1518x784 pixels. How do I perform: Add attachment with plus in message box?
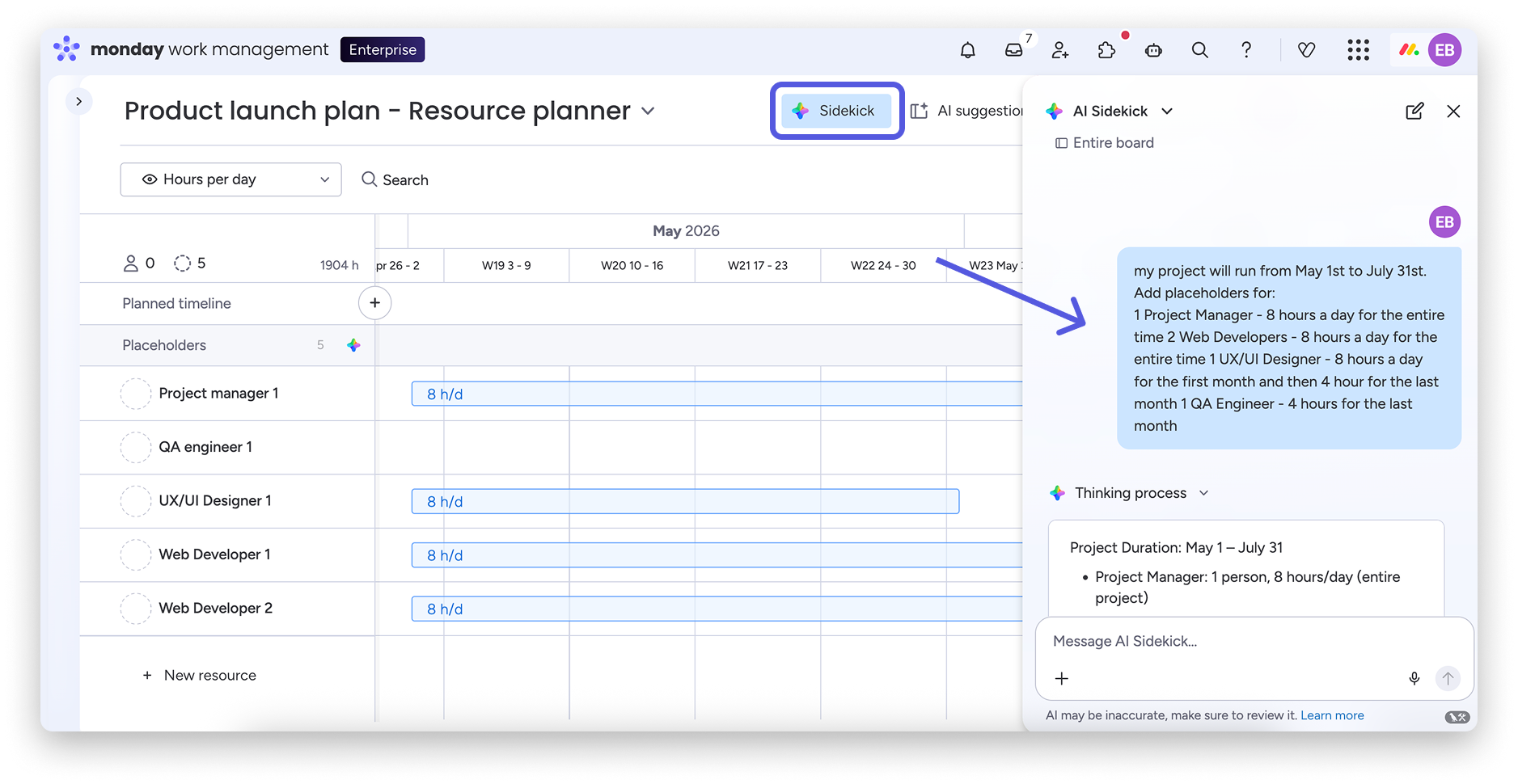coord(1062,678)
